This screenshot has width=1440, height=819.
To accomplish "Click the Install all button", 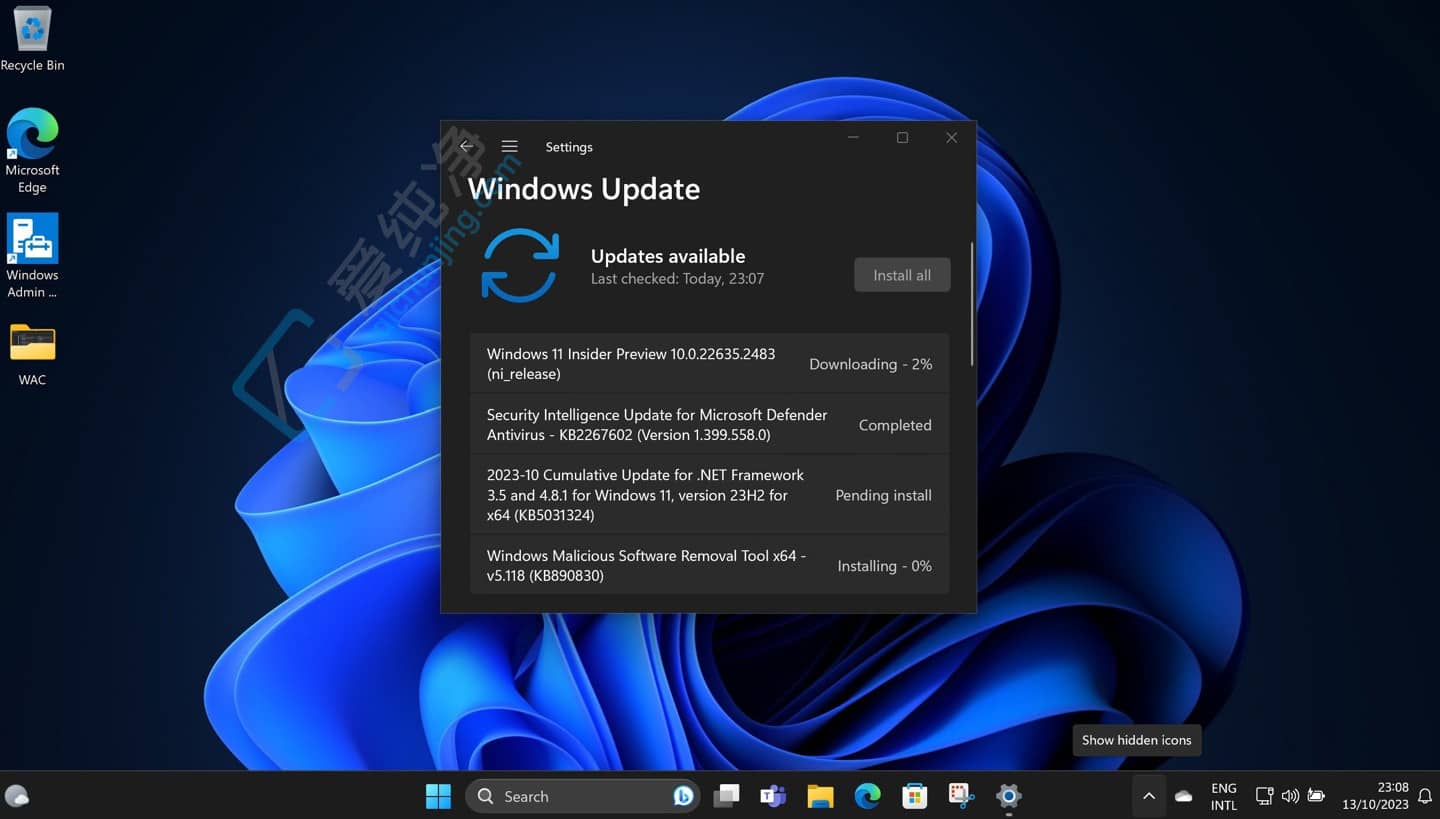I will 901,274.
